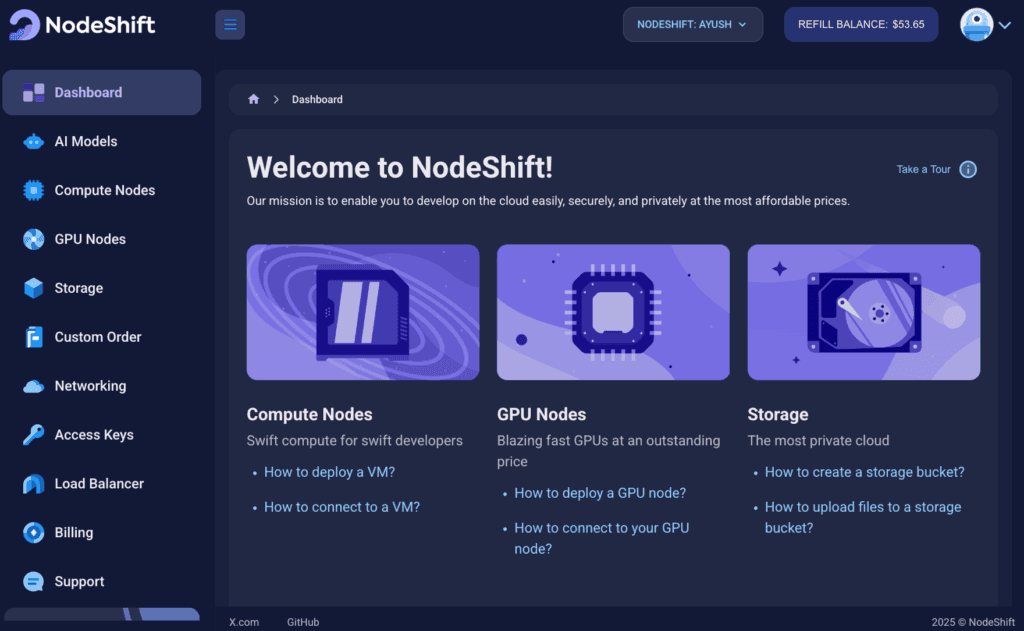Toggle the hamburger sidebar menu button
Image resolution: width=1024 pixels, height=631 pixels.
230,25
